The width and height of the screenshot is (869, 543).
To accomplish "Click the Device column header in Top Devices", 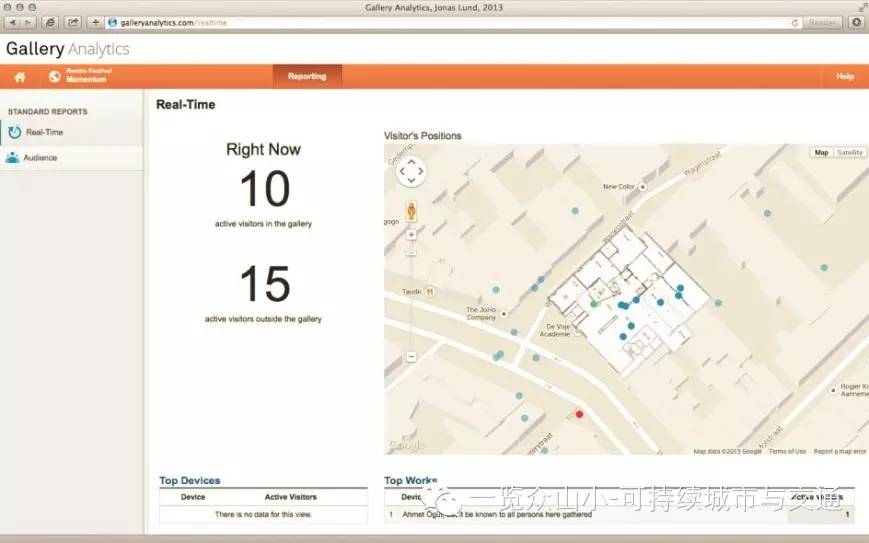I will pyautogui.click(x=193, y=497).
